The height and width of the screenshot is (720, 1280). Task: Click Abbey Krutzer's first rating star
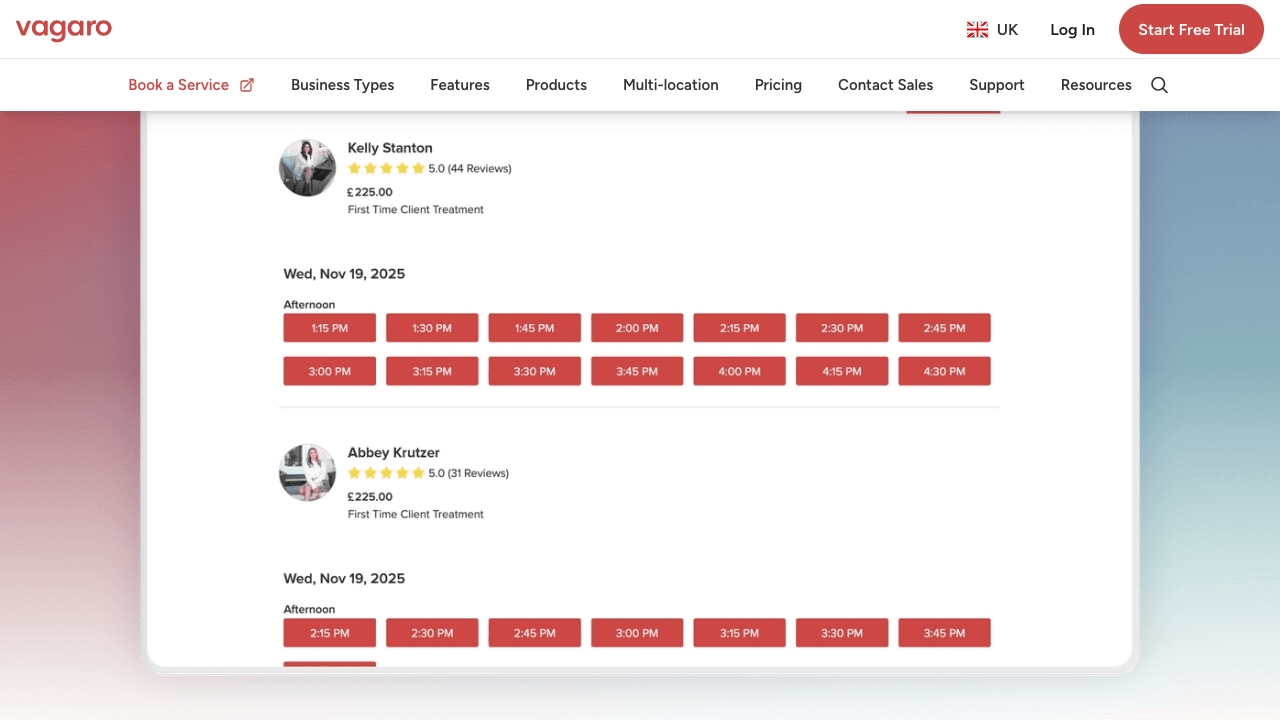pyautogui.click(x=355, y=473)
